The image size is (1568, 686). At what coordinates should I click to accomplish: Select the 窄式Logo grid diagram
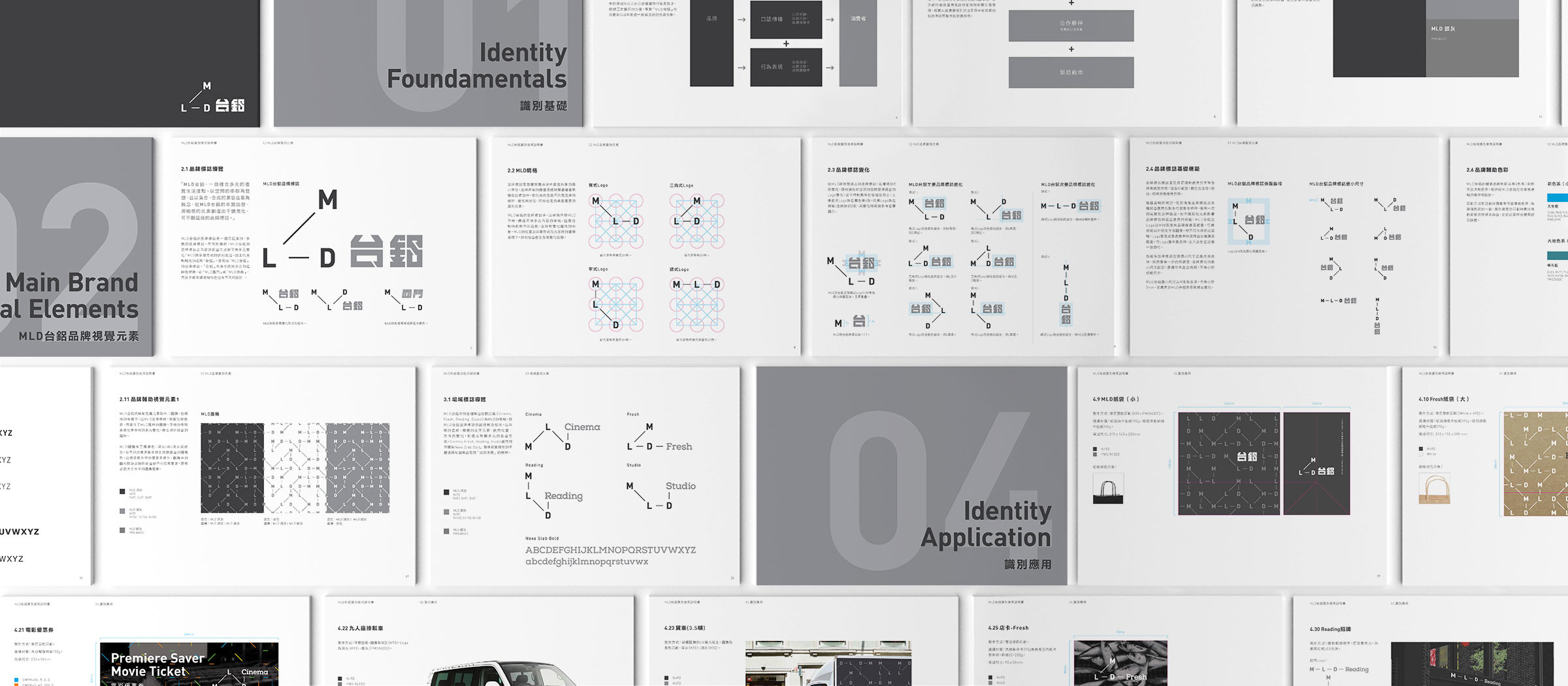[616, 304]
